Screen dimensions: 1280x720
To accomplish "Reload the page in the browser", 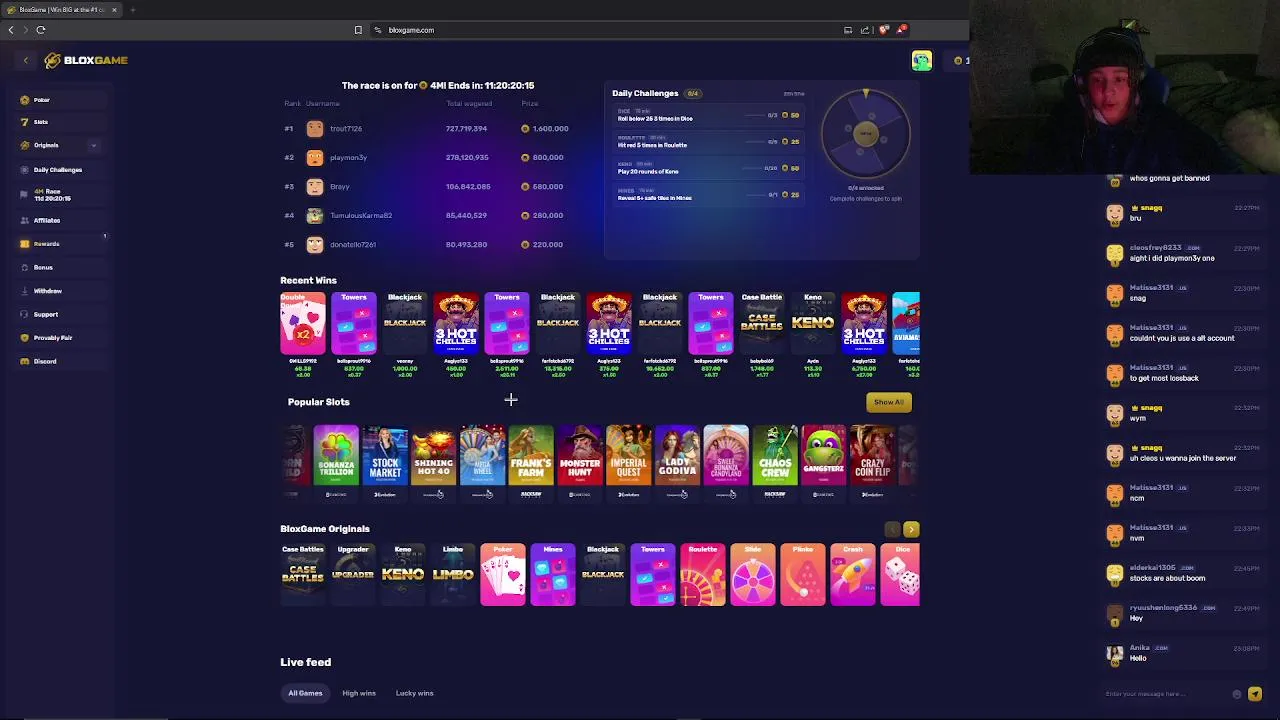I will (41, 30).
